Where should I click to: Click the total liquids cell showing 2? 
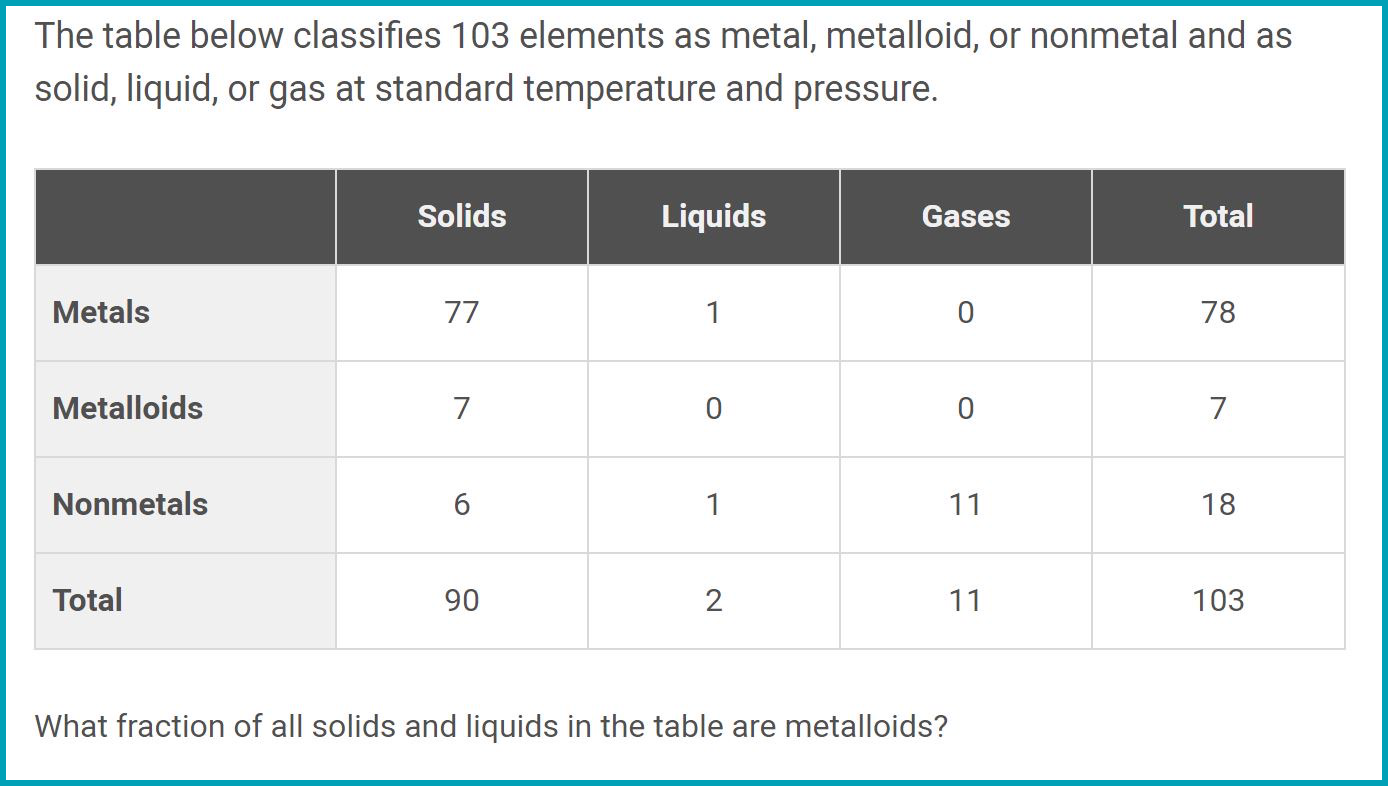(714, 600)
